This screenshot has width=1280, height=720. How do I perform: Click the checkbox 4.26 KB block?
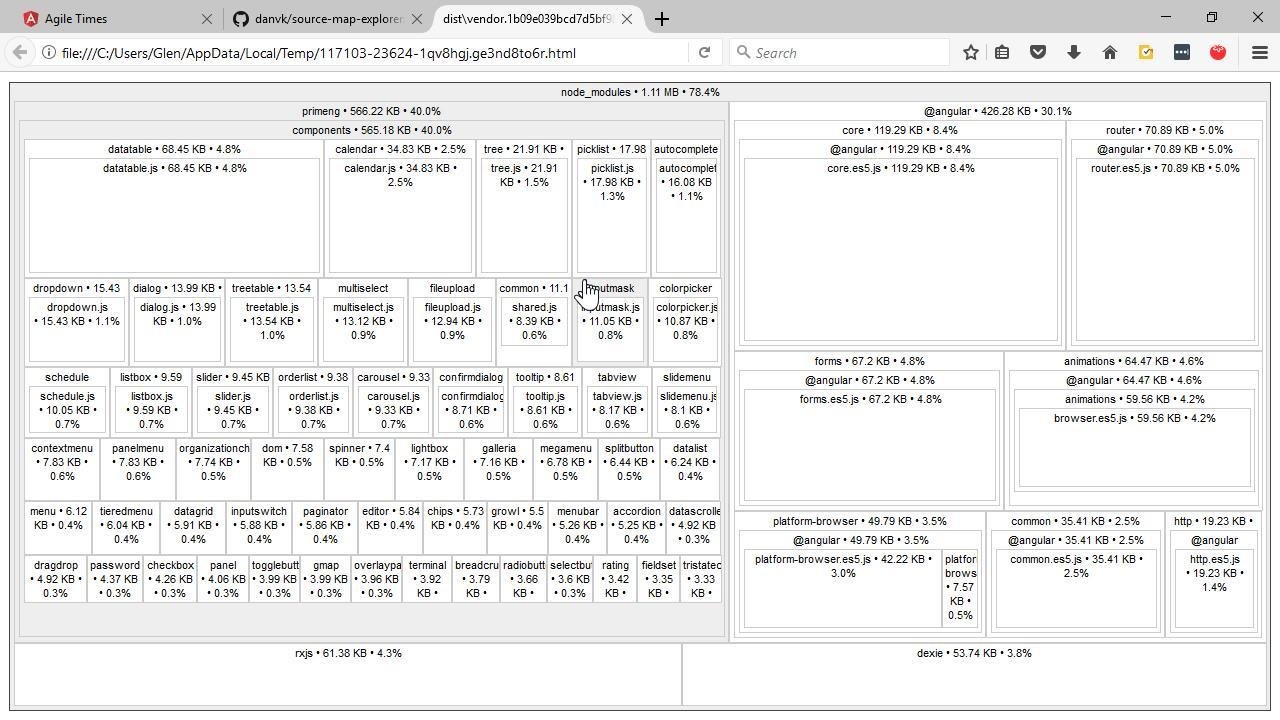tap(170, 581)
